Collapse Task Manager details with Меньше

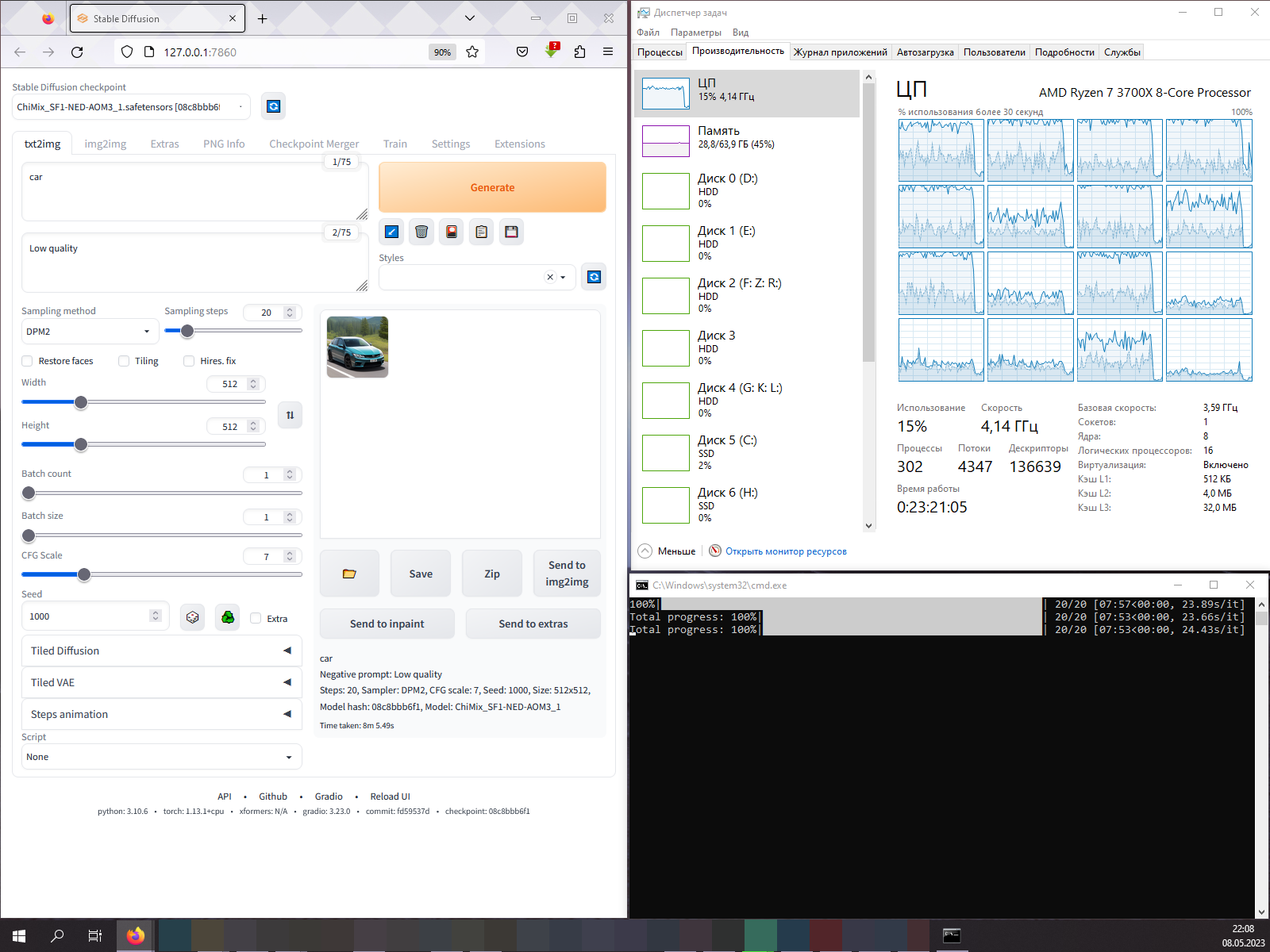667,551
